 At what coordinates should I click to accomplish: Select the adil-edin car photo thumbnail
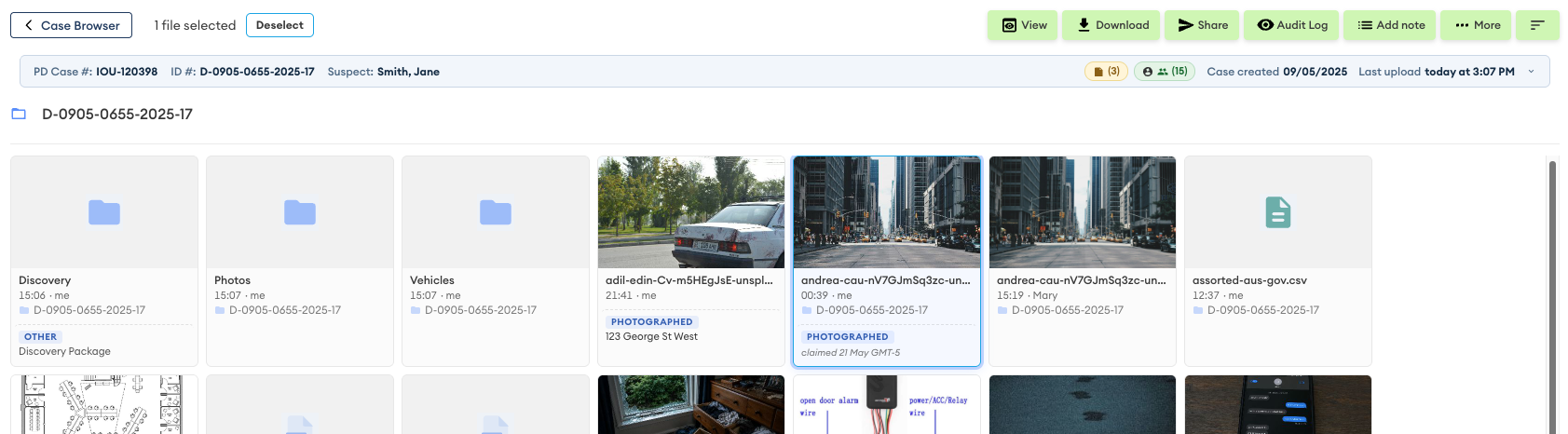(x=691, y=212)
